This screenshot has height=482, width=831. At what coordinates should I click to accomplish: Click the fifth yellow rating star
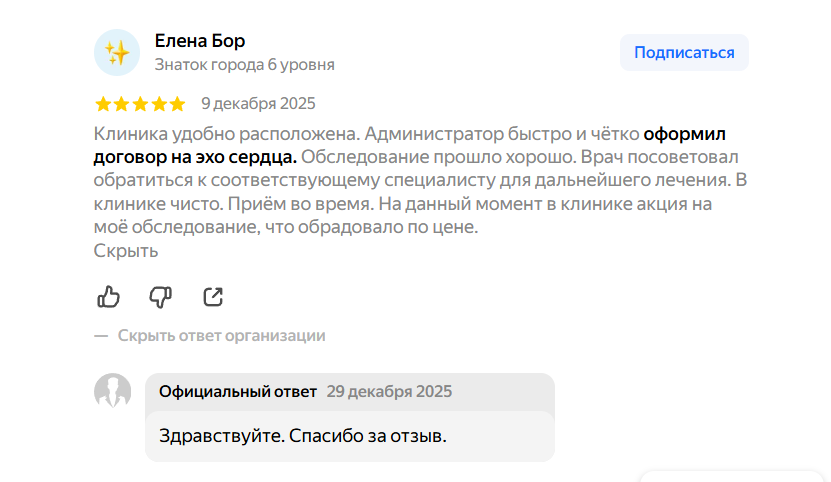click(177, 104)
